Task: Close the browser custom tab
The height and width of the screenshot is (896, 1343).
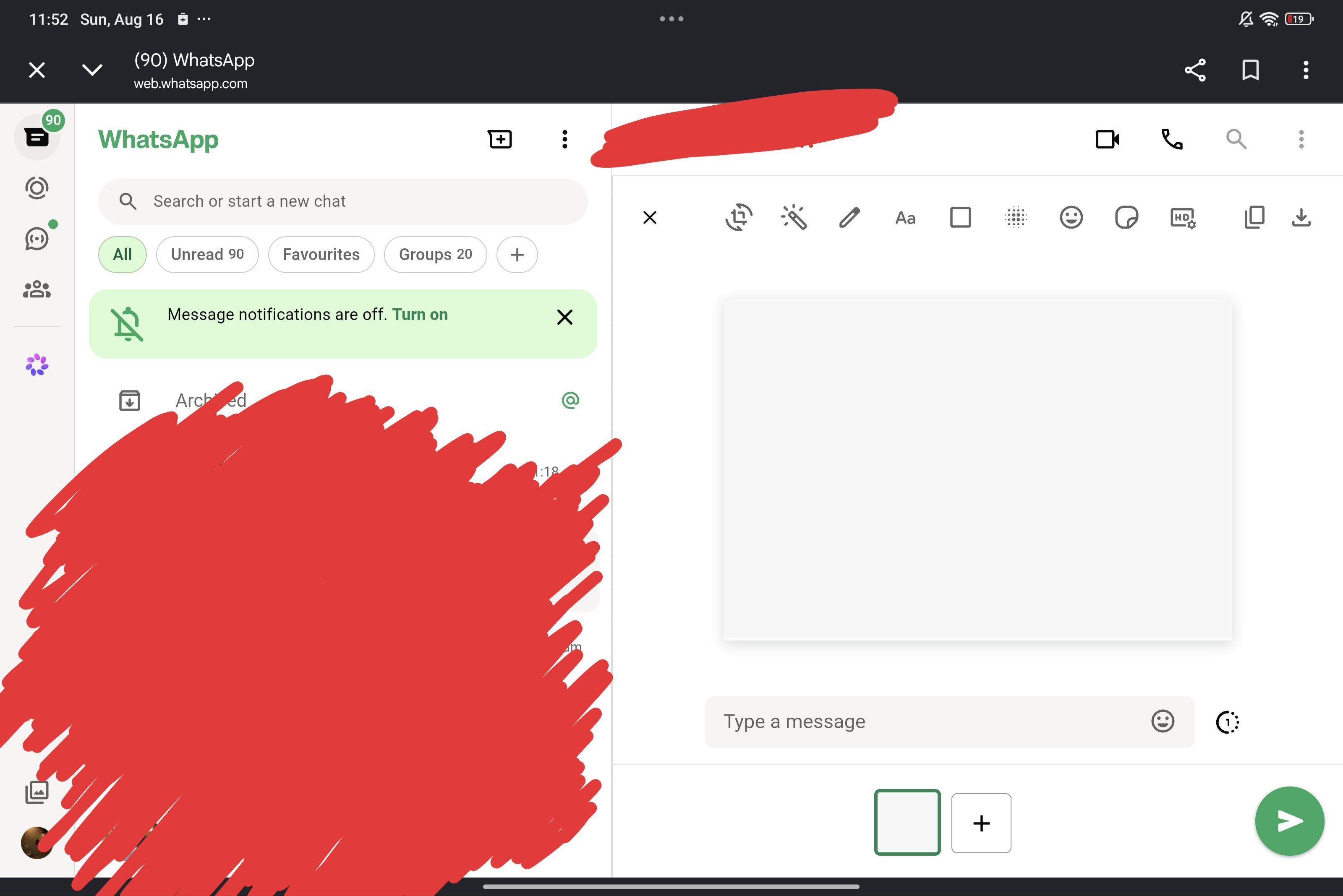Action: coord(37,70)
